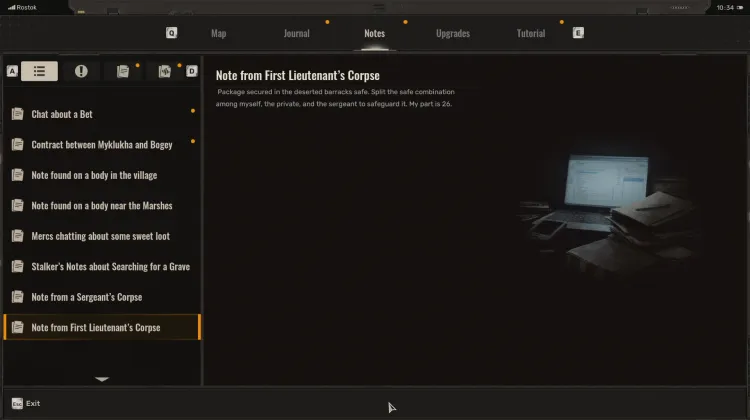Viewport: 750px width, 420px height.
Task: Open the Chat about a Bet note
Action: pyautogui.click(x=102, y=114)
